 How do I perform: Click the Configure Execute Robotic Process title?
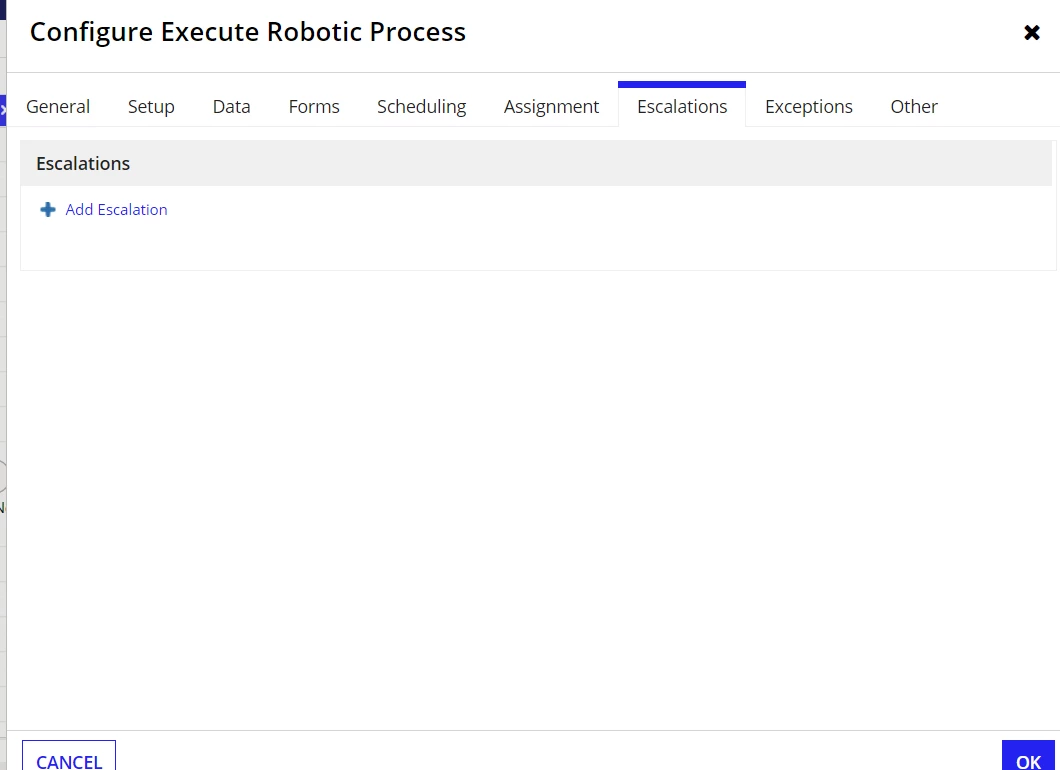click(x=248, y=32)
